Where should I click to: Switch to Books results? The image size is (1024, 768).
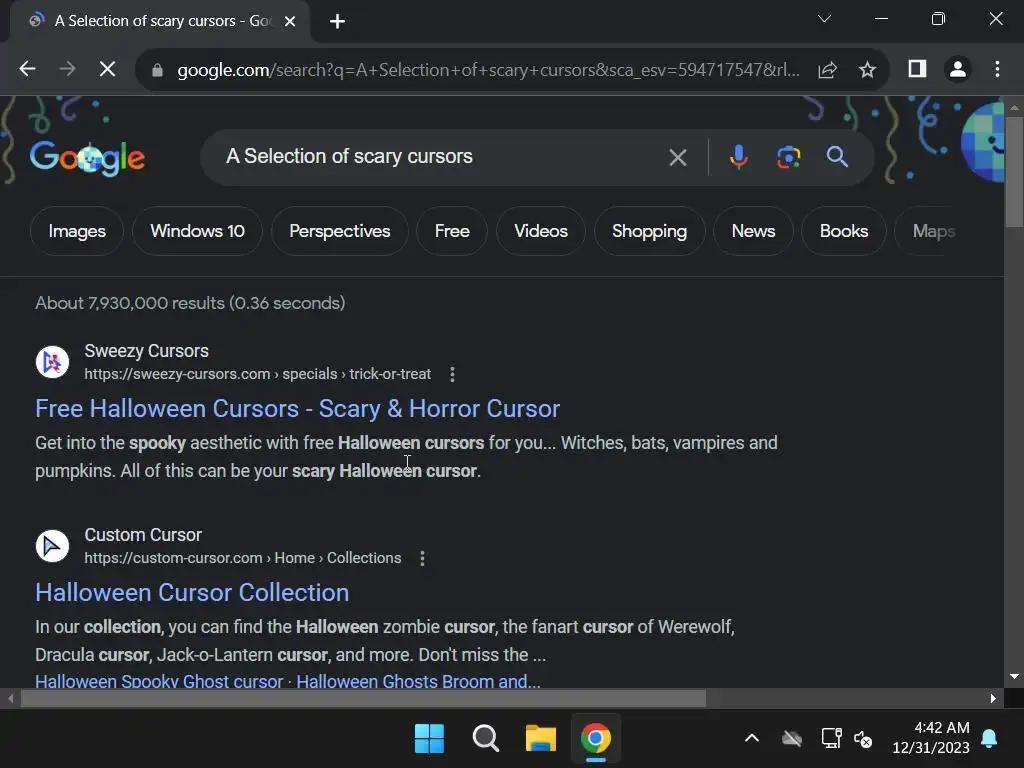click(844, 231)
